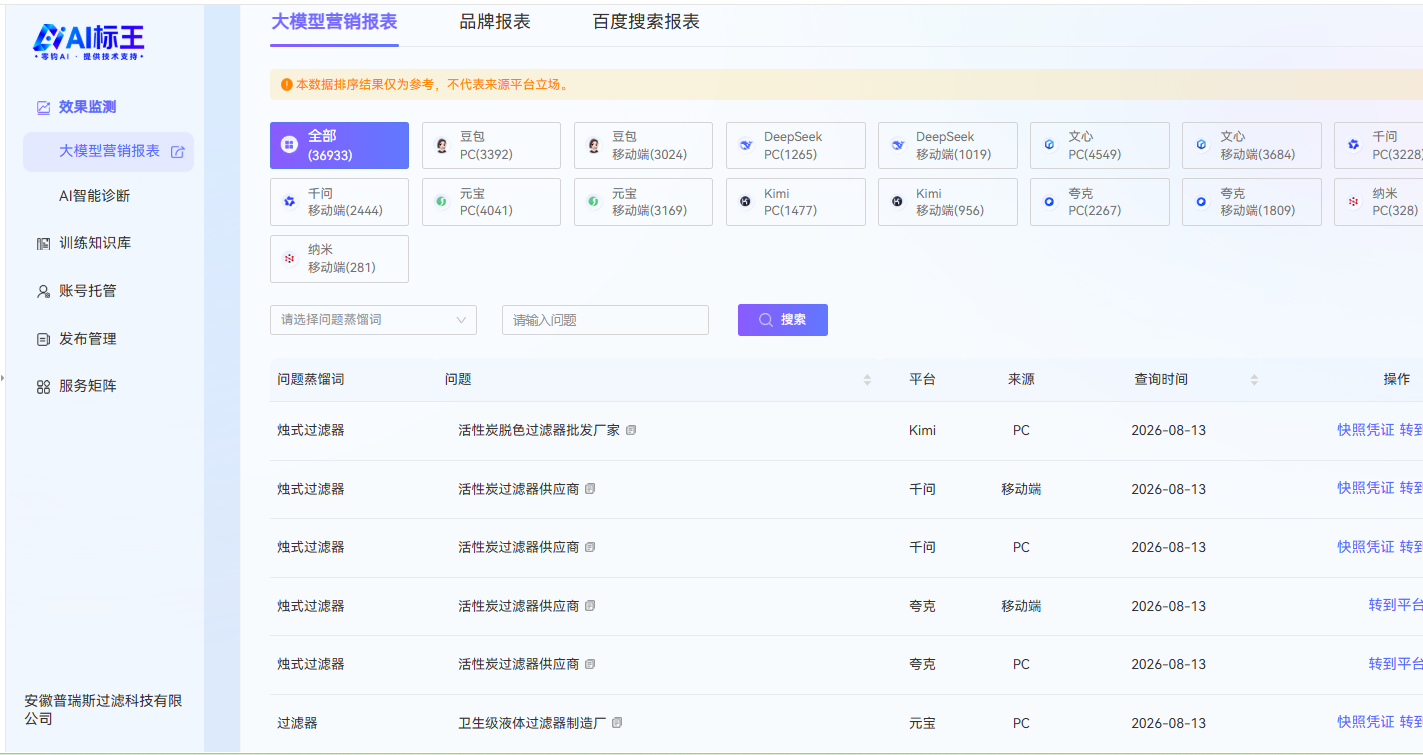Viewport: 1423px width, 755px height.
Task: Click the 文心 PC logo icon
Action: click(x=1049, y=145)
